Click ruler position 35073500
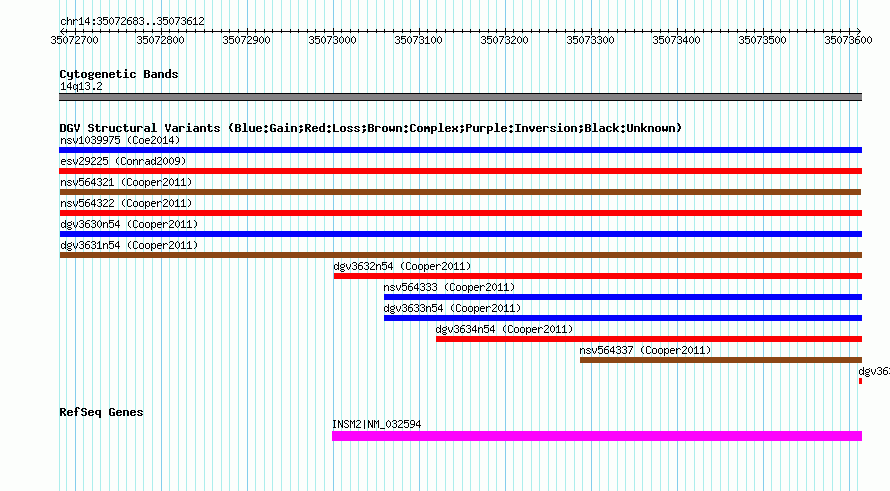 762,40
